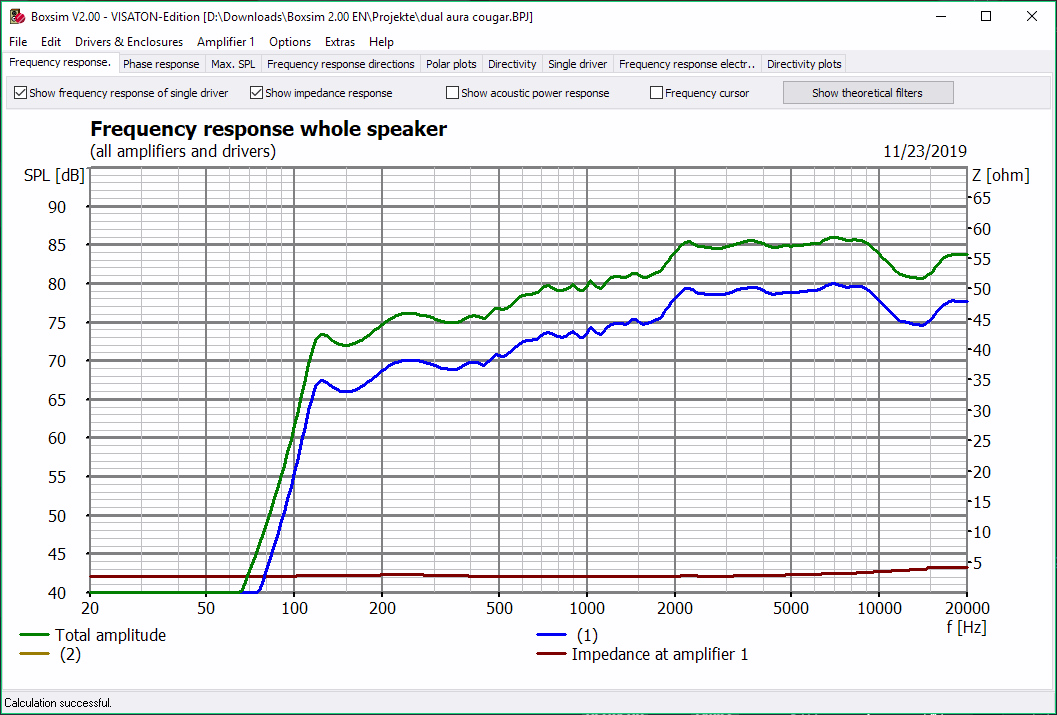
Task: Open the Frequency response directions tab
Action: point(341,64)
